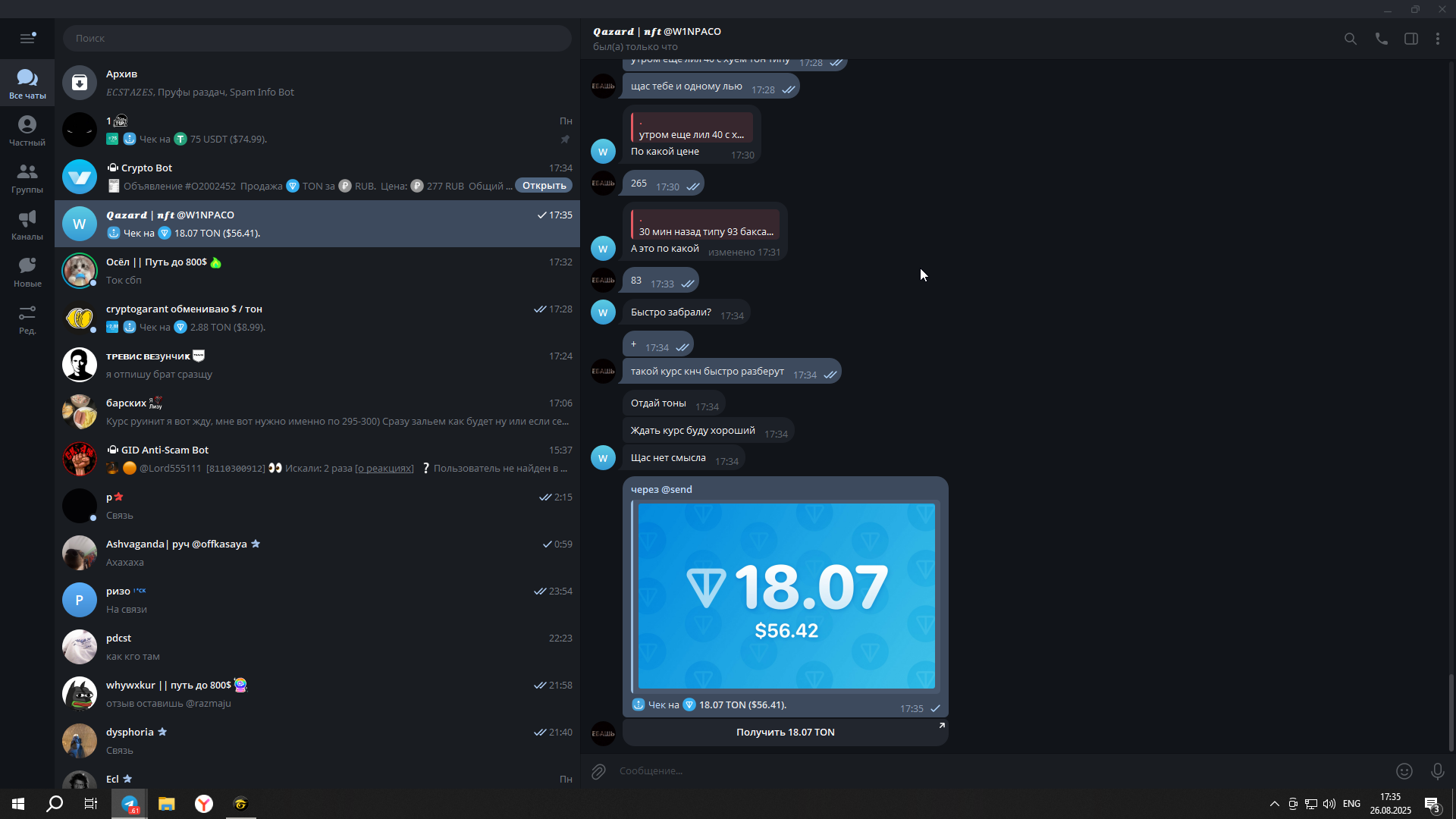Screen dimensions: 1456x819
Task: Open the emoji picker smiley icon
Action: coord(1404,771)
